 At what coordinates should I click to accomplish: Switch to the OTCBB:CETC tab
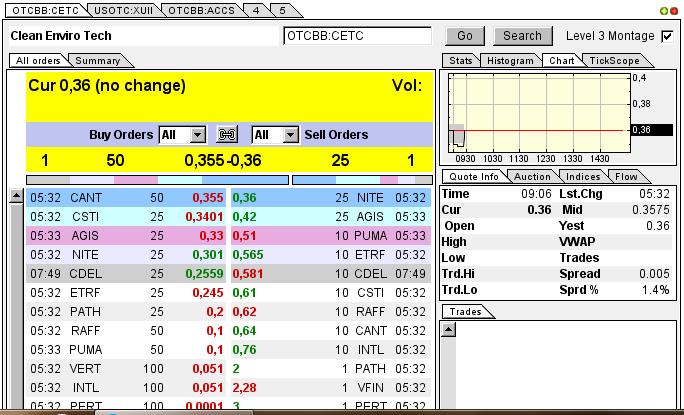[45, 10]
